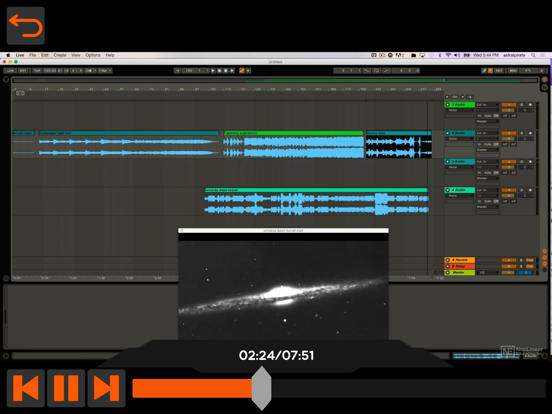Click the Apple menu icon
Viewport: 552px width, 414px height.
point(8,55)
